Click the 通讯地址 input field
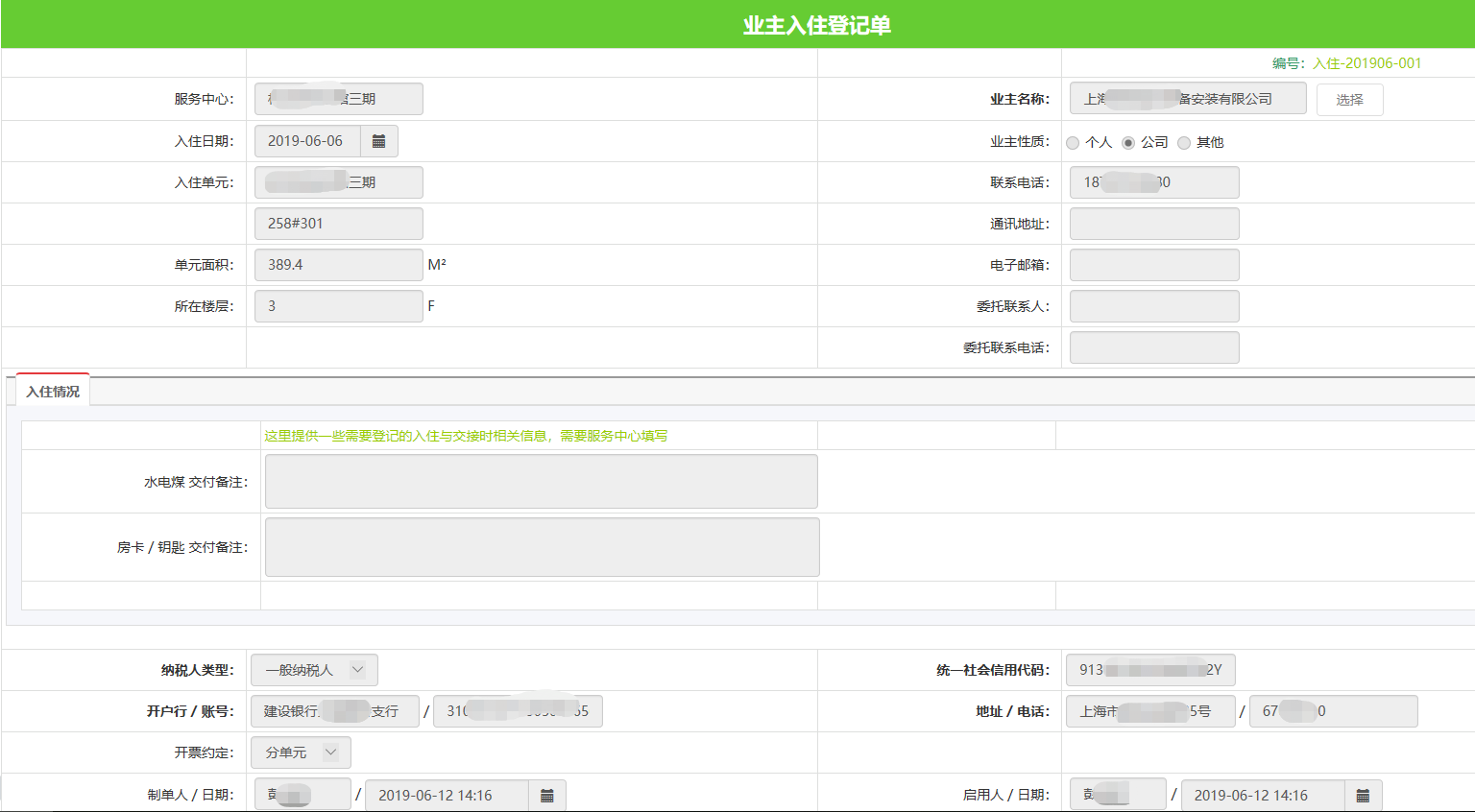Screen dimensions: 1475x812 coord(1153,224)
